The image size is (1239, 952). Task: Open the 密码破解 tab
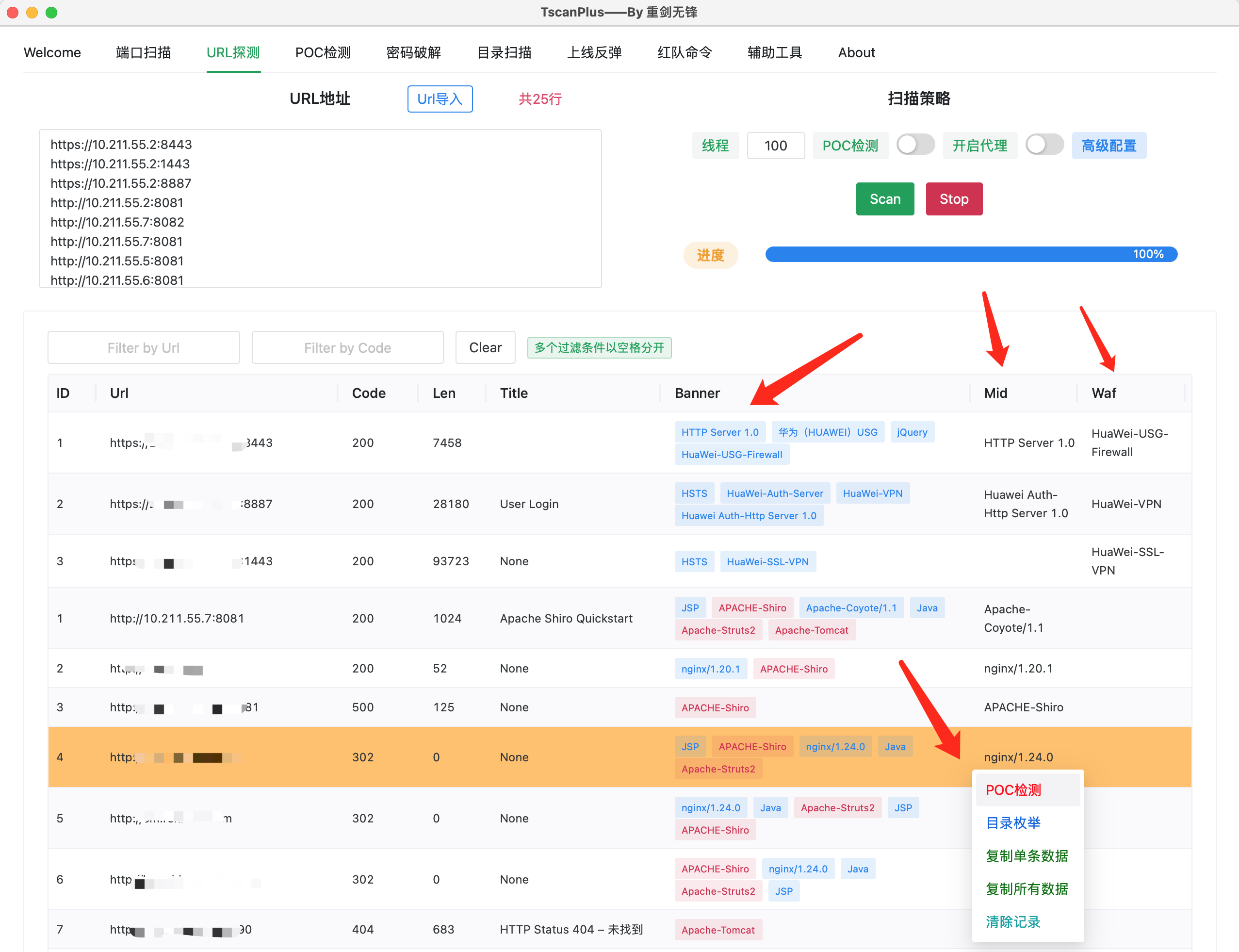coord(413,53)
